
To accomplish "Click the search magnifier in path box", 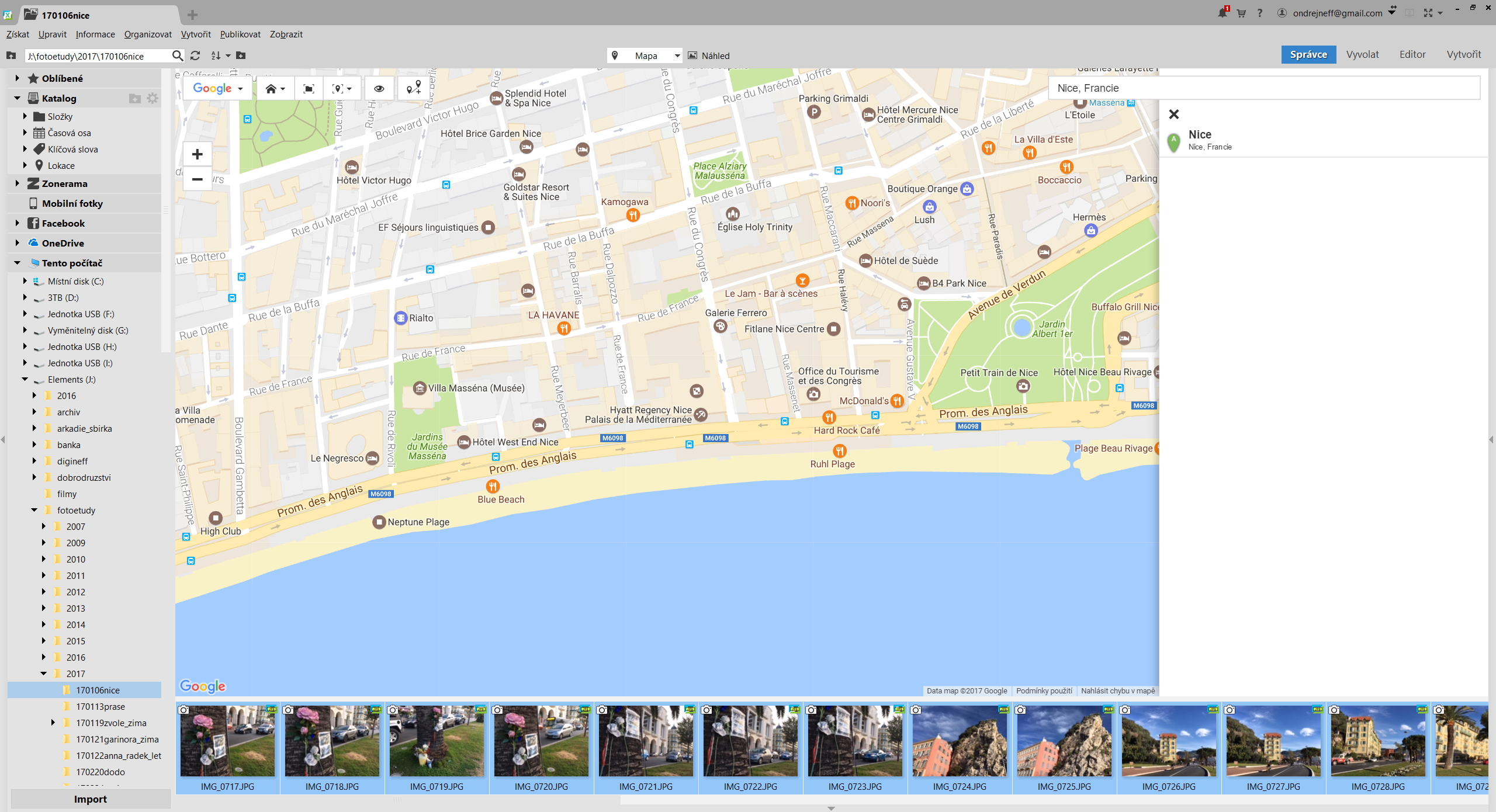I will click(178, 55).
